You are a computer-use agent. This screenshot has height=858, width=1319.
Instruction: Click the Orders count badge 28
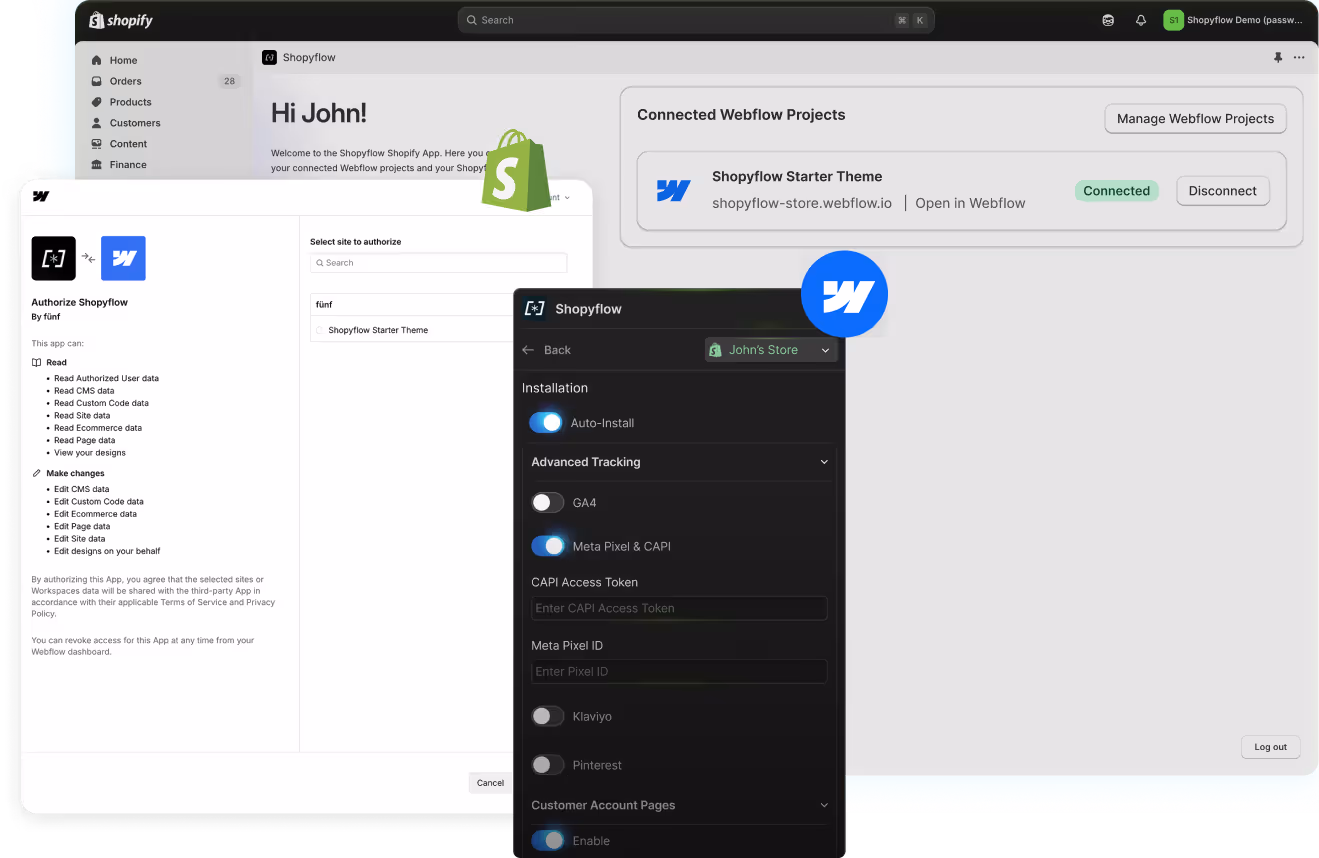[x=230, y=81]
